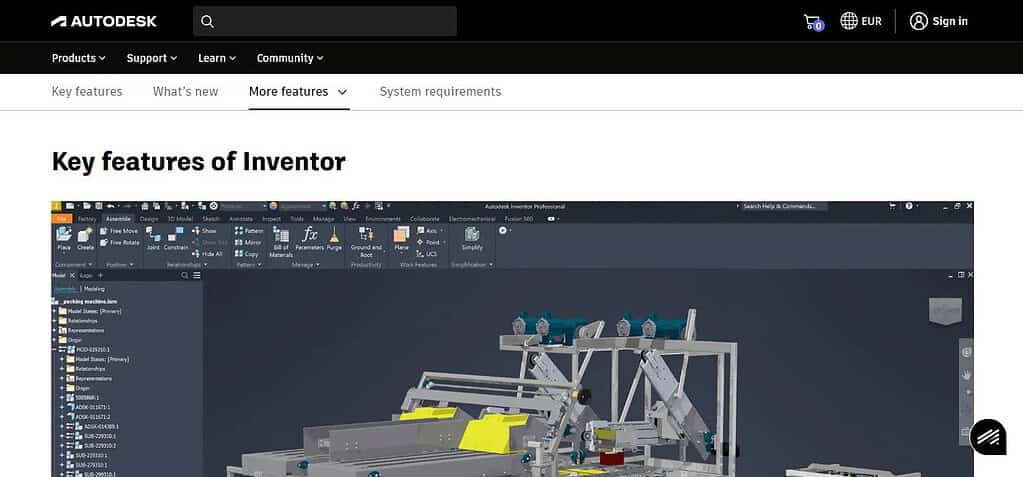Expand the Learn menu
The width and height of the screenshot is (1023, 477).
[x=217, y=58]
